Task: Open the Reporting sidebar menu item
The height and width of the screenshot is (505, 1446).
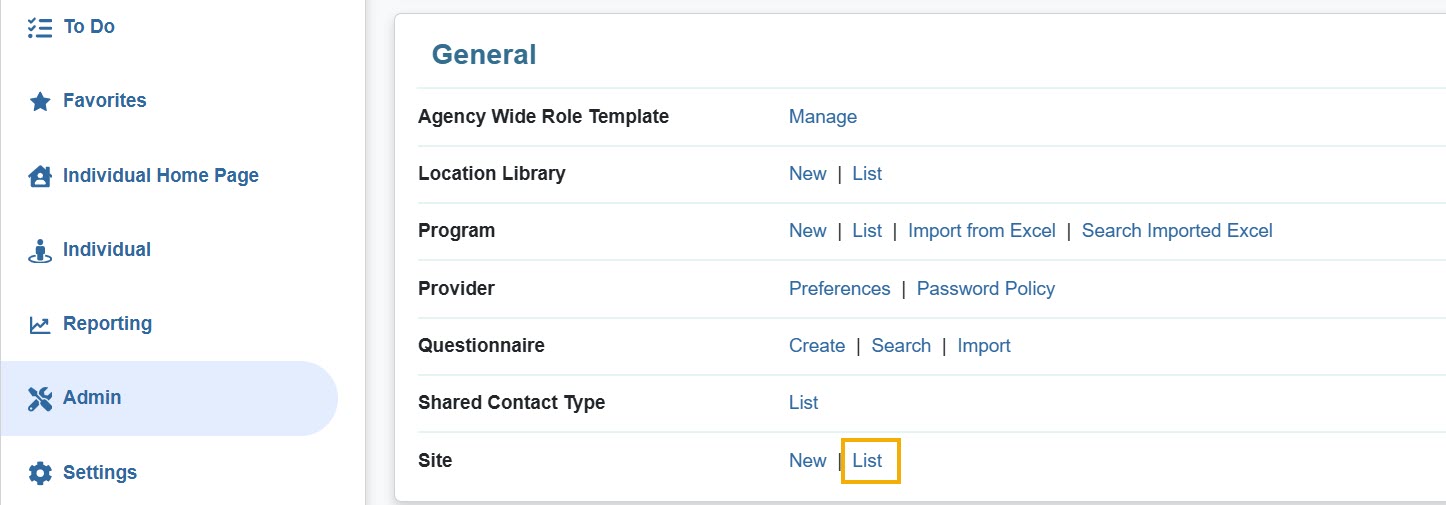Action: point(107,324)
